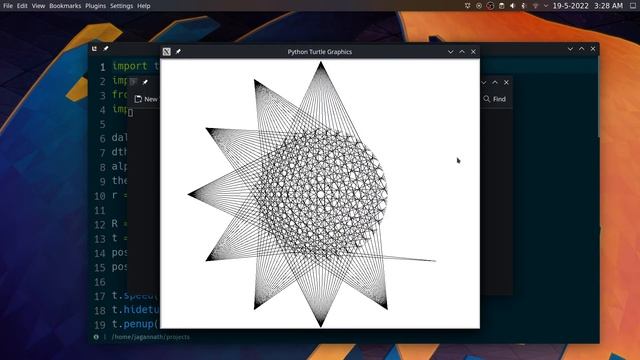
Task: Pin the code editor window
Action: pos(106,49)
